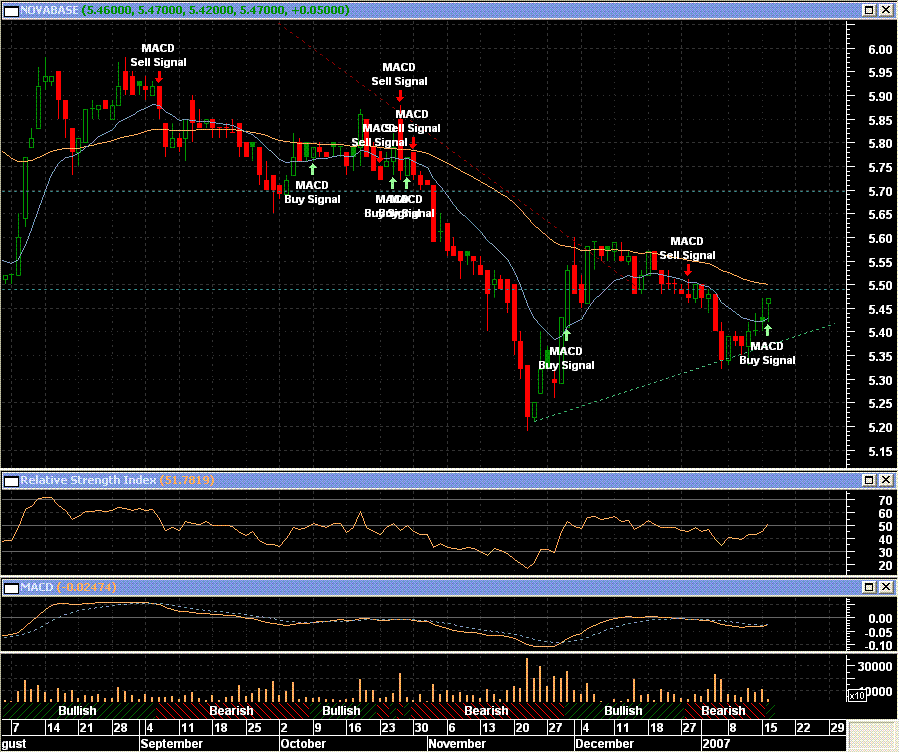
Task: Maximize the Relative Strength Index panel
Action: (870, 481)
